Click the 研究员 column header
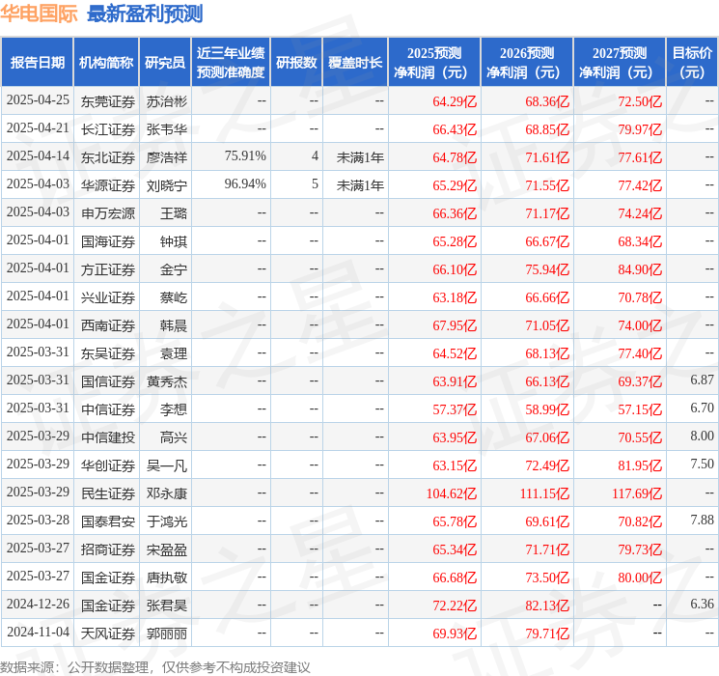The image size is (719, 676). 165,62
